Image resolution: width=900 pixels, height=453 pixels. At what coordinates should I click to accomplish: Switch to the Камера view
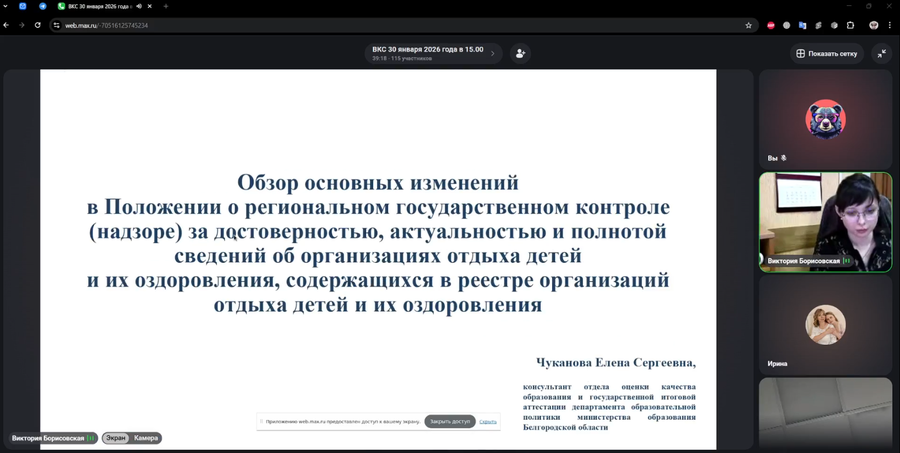[146, 438]
